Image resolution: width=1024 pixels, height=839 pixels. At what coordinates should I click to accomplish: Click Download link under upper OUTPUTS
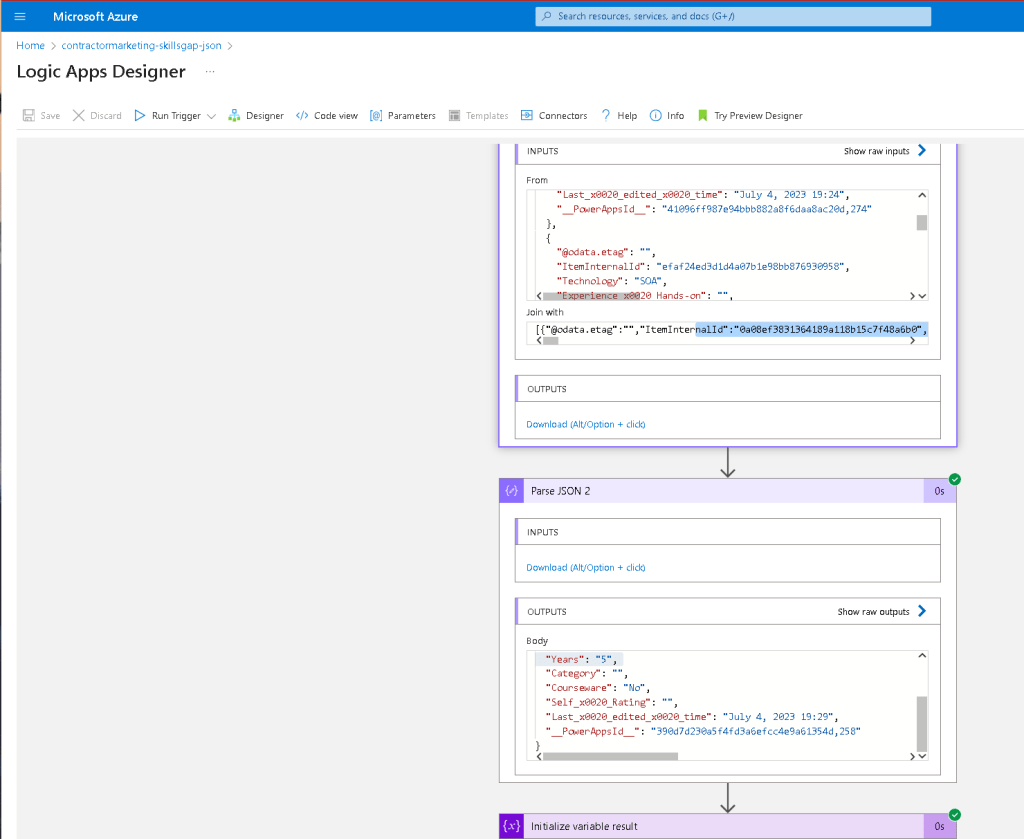coord(586,424)
